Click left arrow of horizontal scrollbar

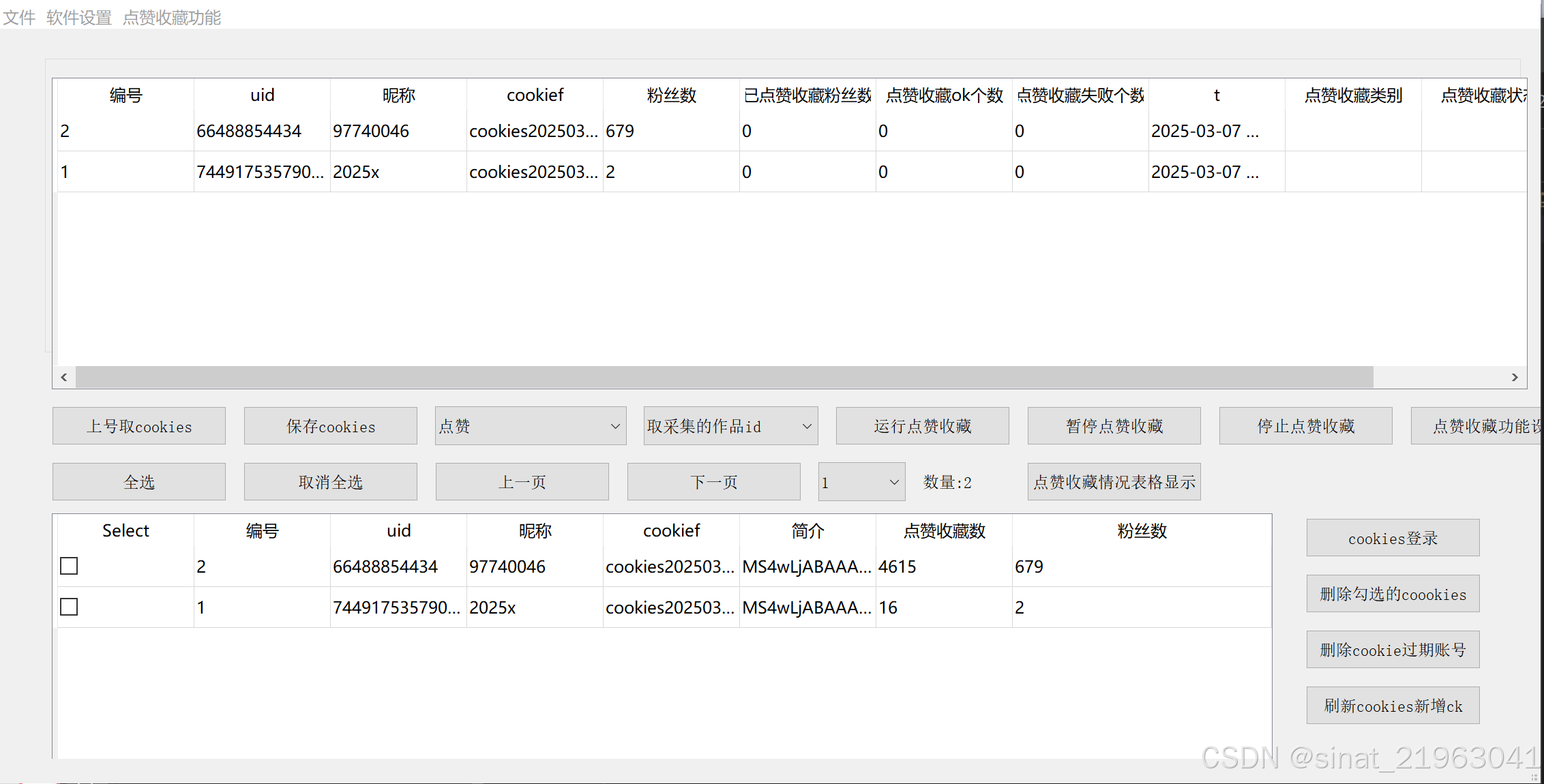64,377
